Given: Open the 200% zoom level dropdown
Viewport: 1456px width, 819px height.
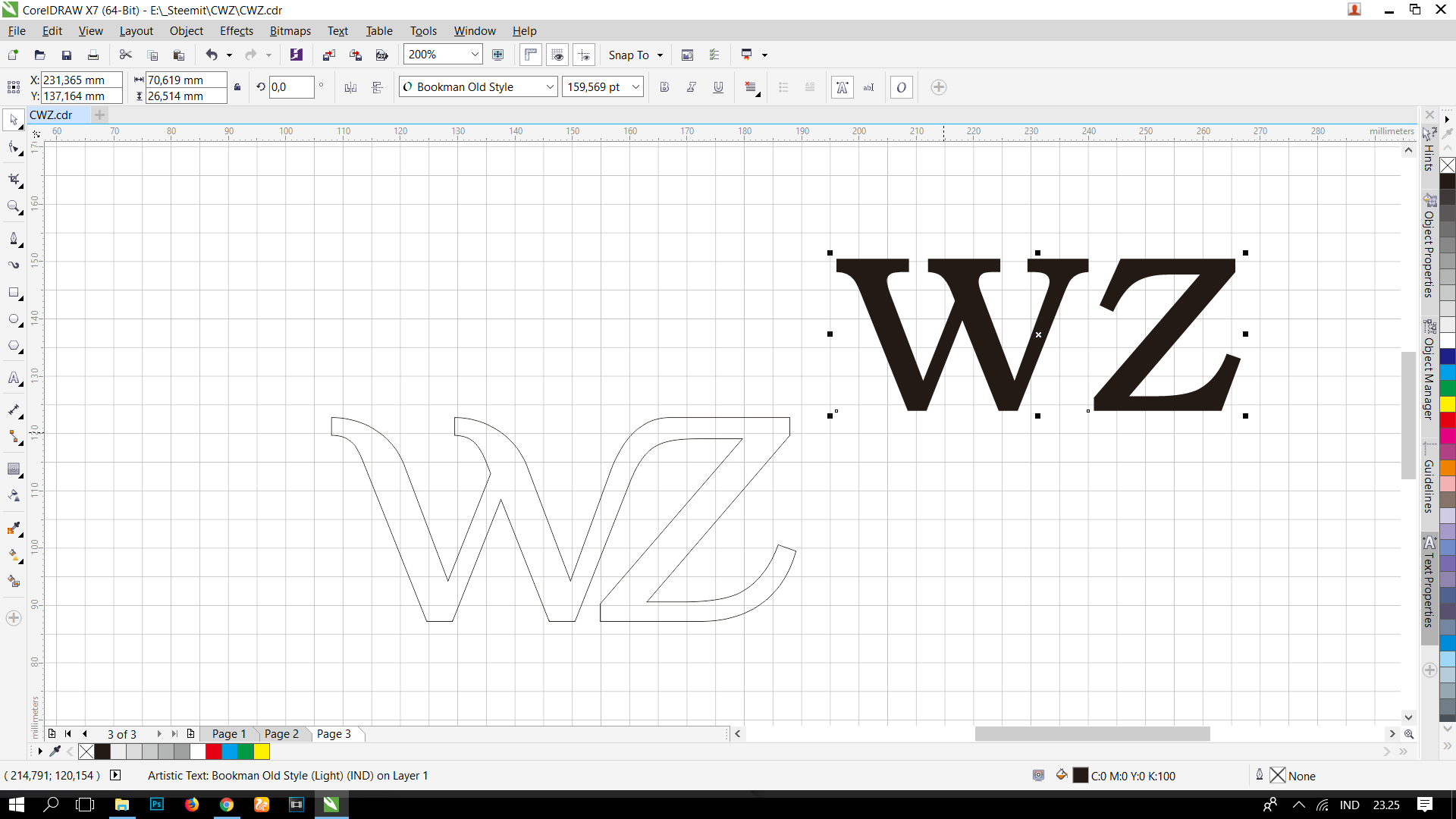Looking at the screenshot, I should [x=474, y=55].
